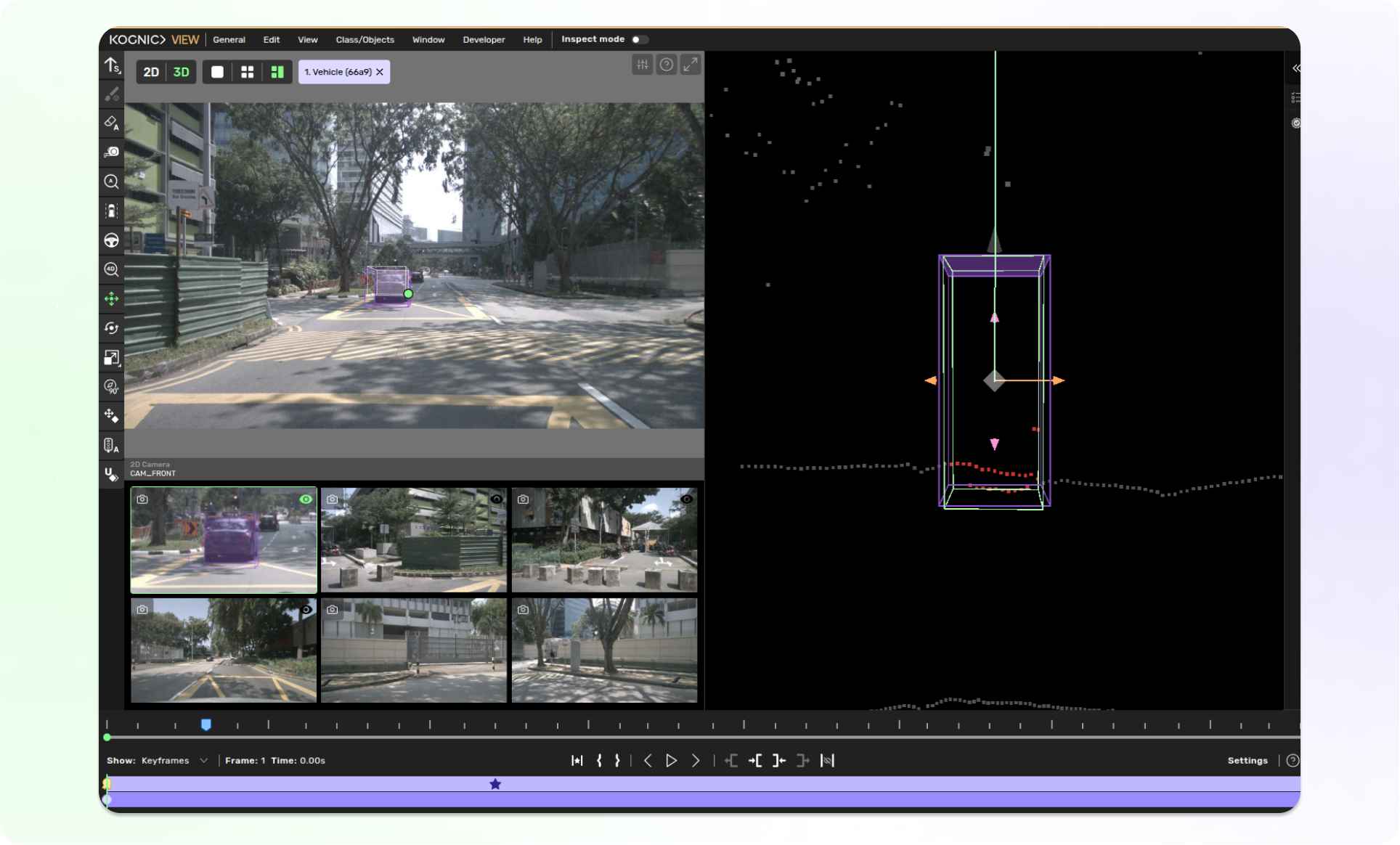Viewport: 1400px width, 845px height.
Task: Click the resize/scale tool icon
Action: tap(111, 357)
